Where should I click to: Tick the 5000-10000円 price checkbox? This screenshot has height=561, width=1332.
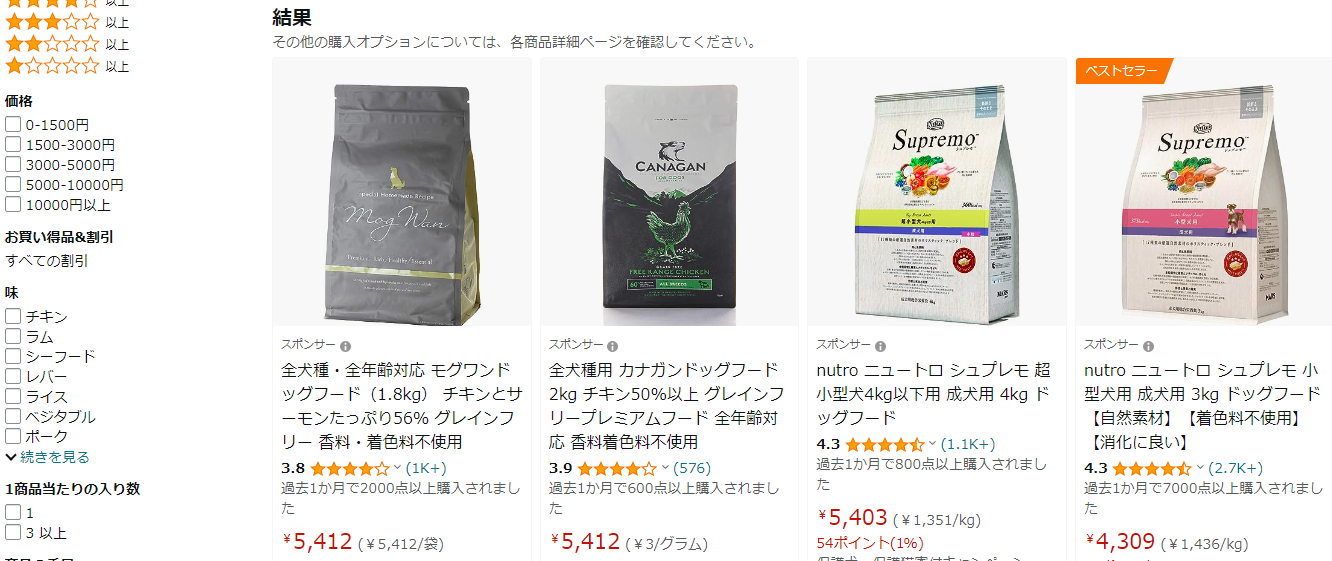[13, 184]
